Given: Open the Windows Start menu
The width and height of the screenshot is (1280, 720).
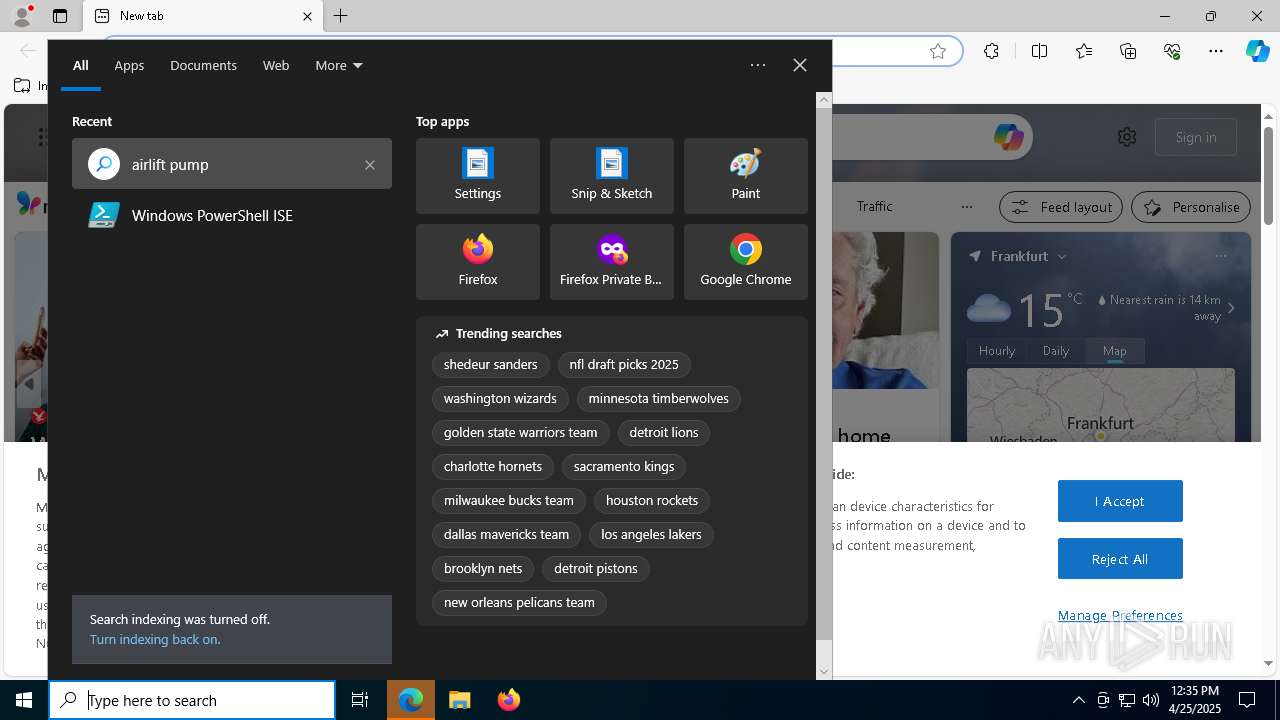Looking at the screenshot, I should (x=24, y=700).
